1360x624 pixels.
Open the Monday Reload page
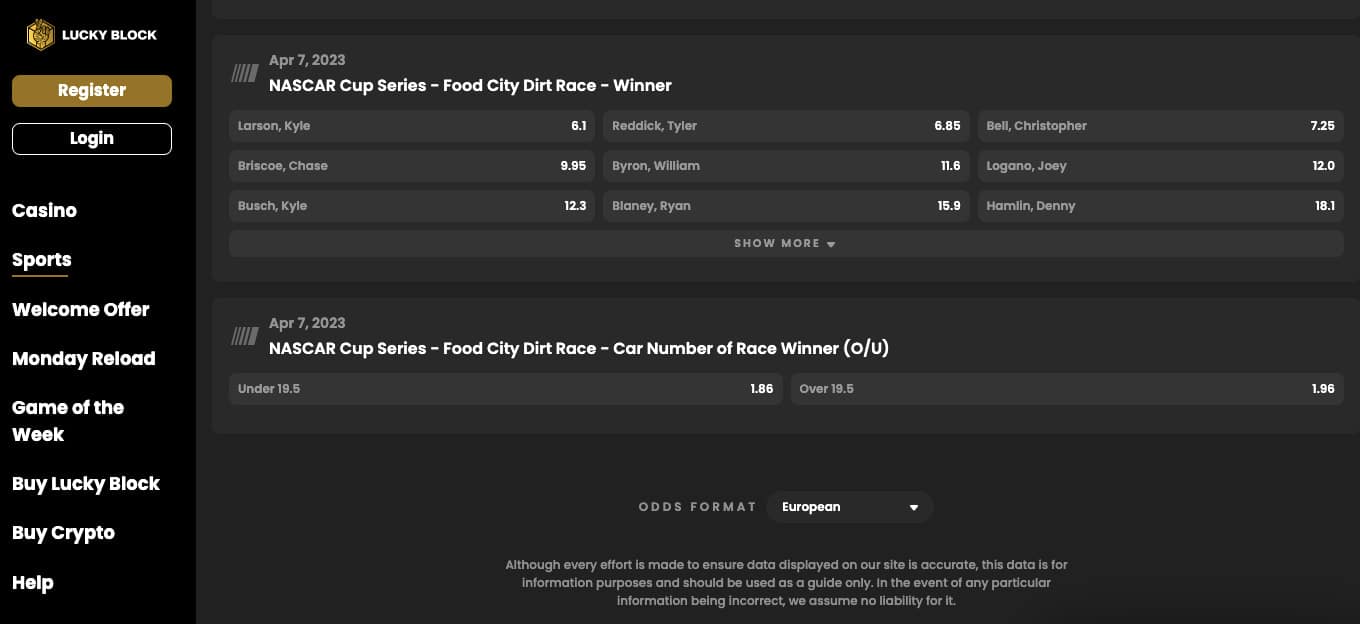83,359
